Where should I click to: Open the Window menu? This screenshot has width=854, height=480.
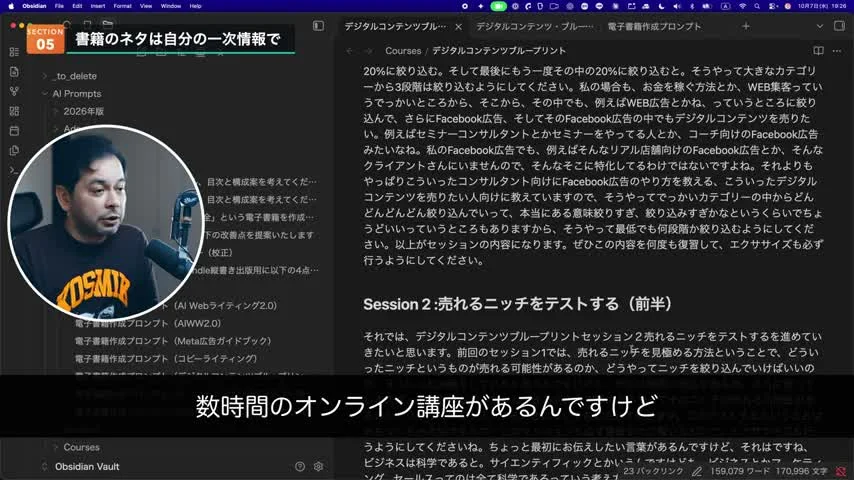(x=170, y=6)
